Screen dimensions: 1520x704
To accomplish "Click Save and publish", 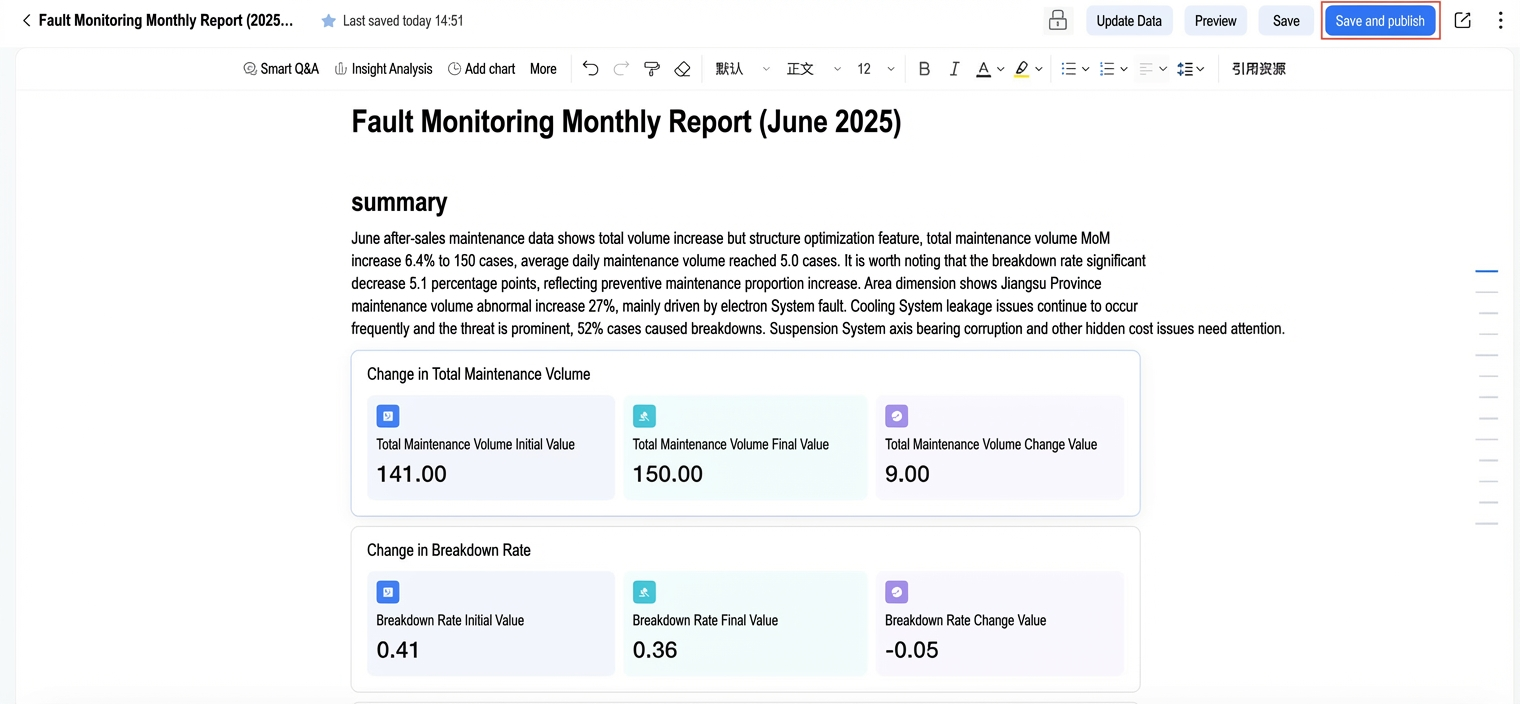I will click(x=1380, y=21).
